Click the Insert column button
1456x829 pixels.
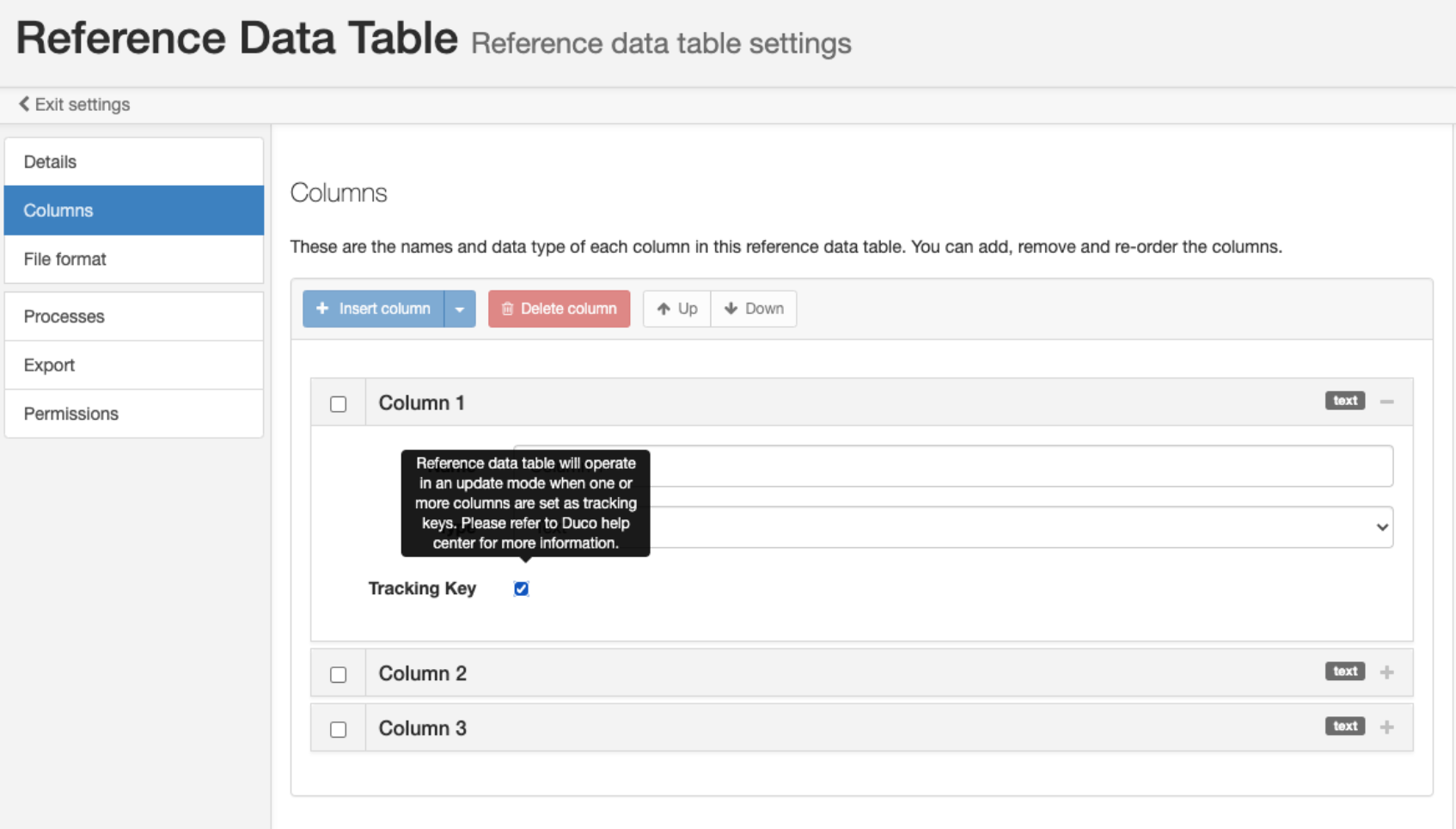(373, 309)
